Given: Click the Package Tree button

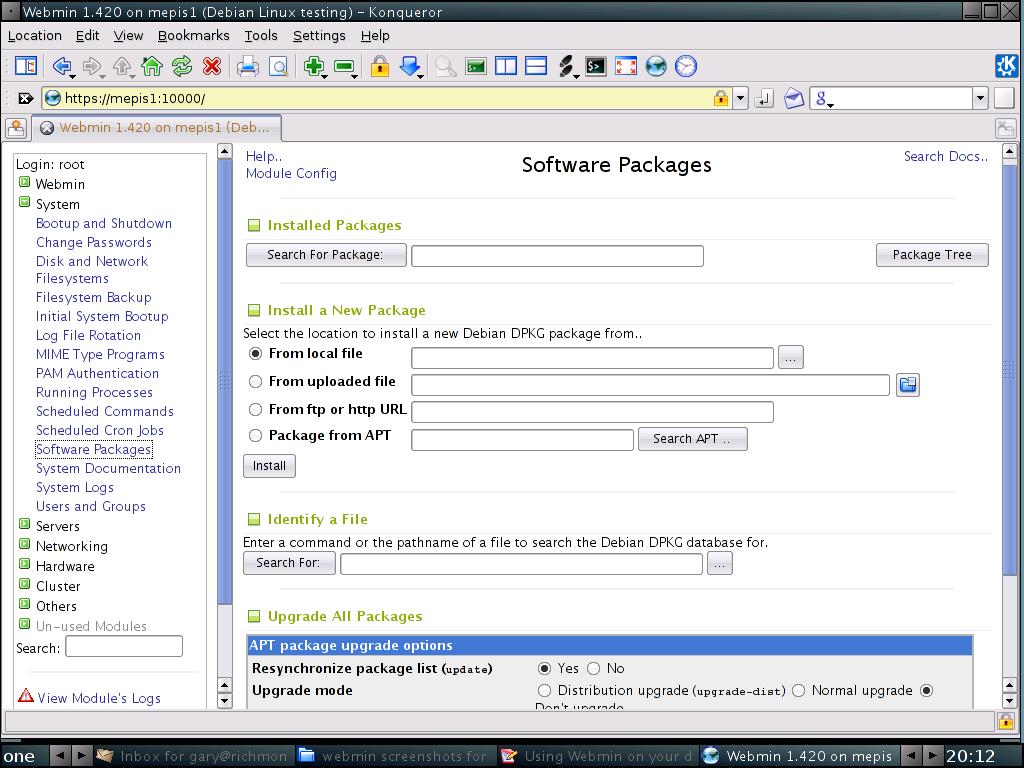Looking at the screenshot, I should (x=932, y=255).
